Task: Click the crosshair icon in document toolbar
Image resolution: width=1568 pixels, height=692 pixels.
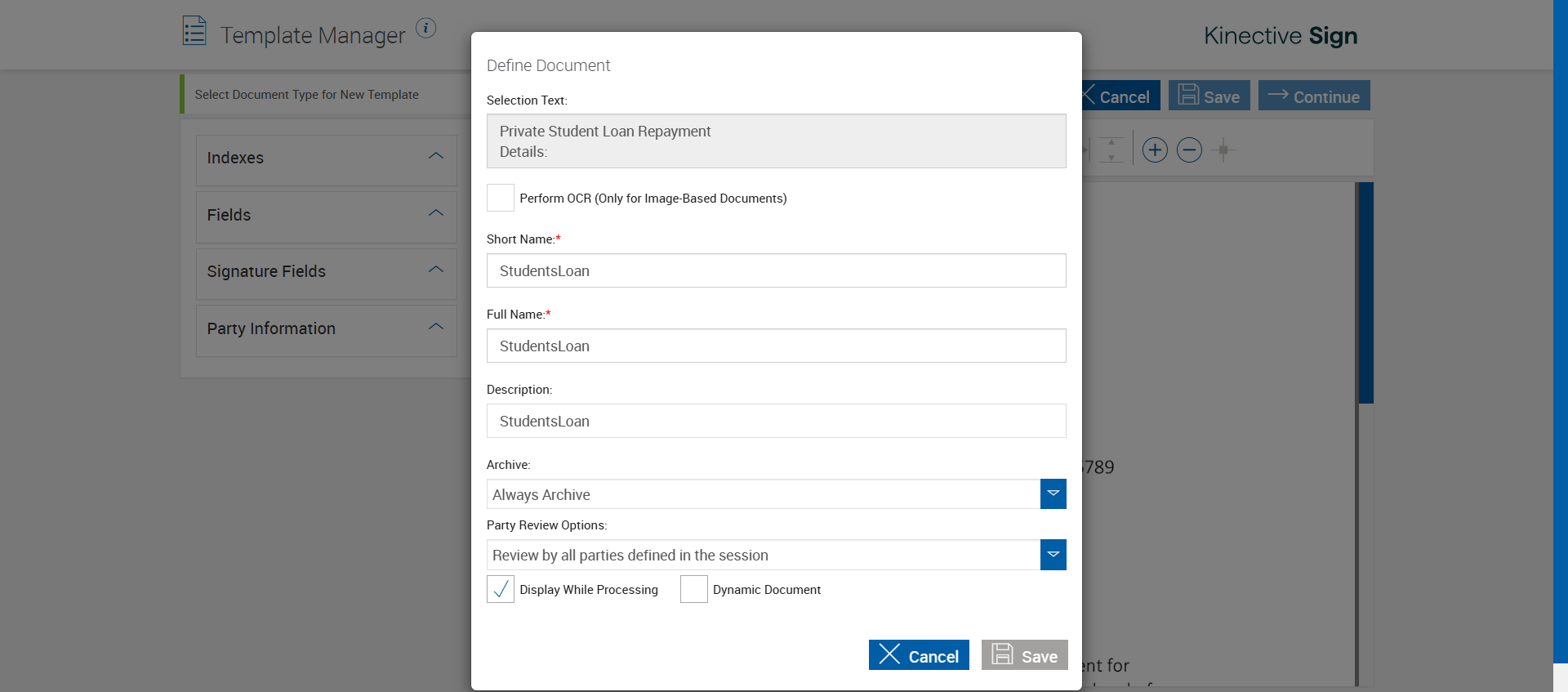Action: click(x=1223, y=150)
